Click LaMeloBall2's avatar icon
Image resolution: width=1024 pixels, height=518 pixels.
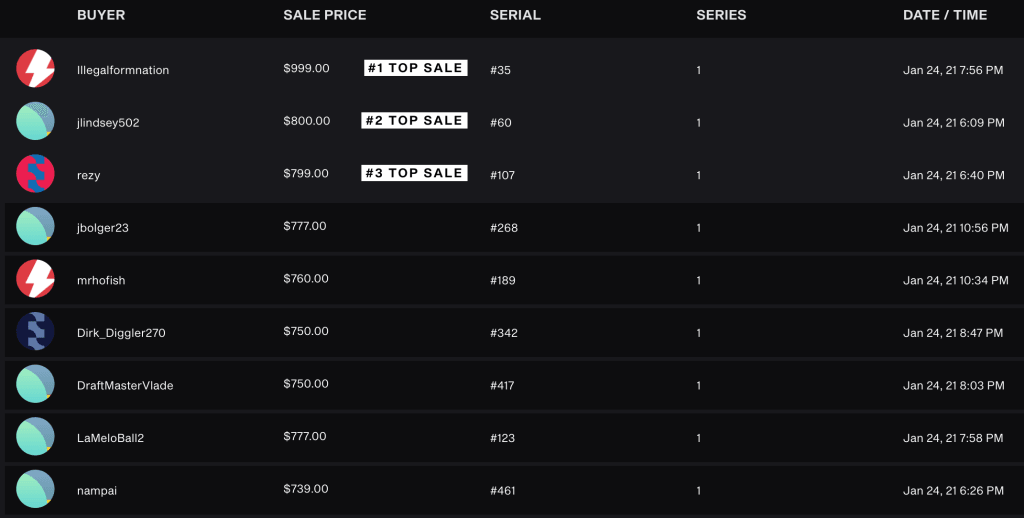[35, 437]
